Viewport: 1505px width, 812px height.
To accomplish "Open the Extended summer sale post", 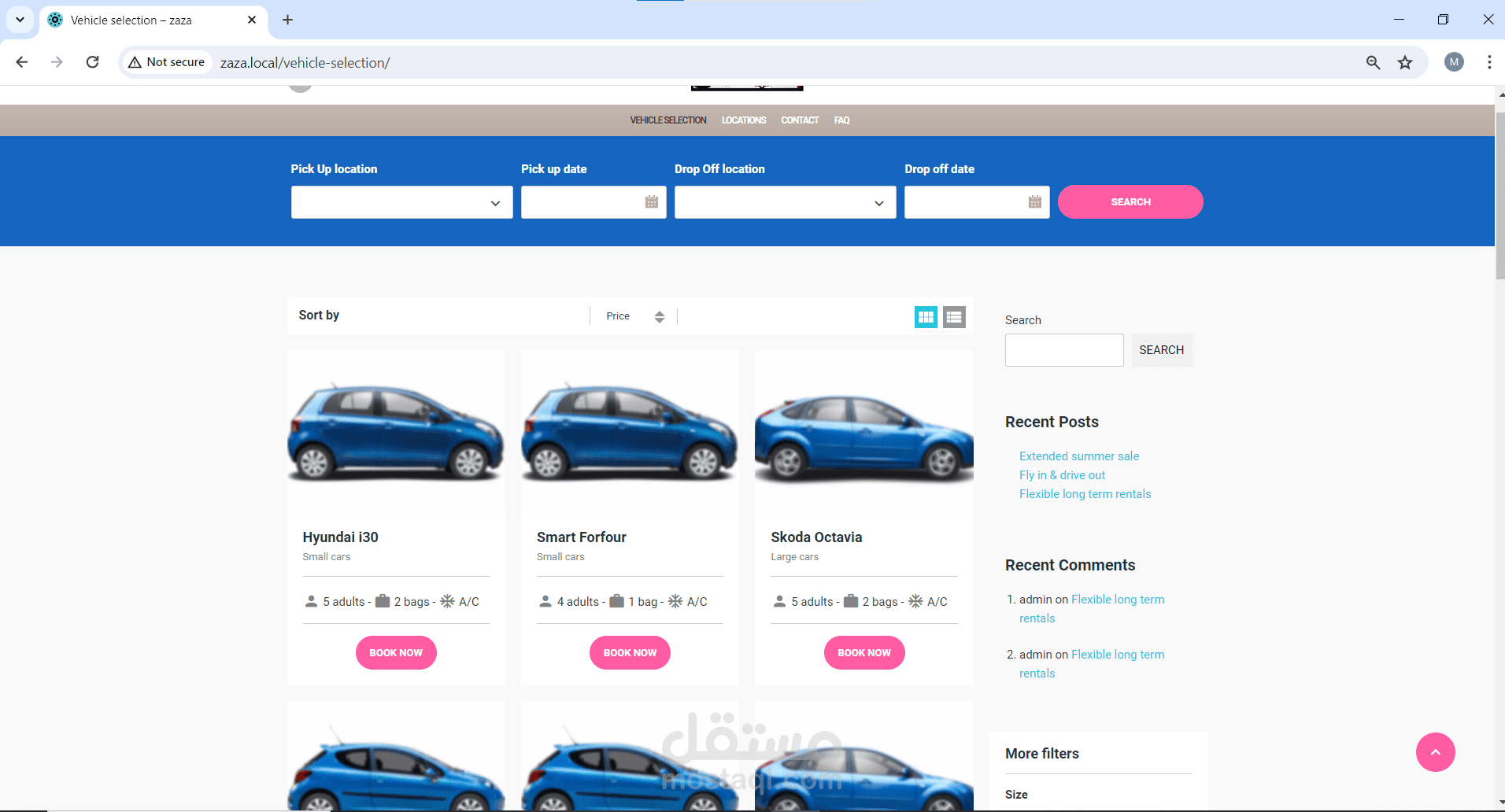I will [x=1079, y=456].
